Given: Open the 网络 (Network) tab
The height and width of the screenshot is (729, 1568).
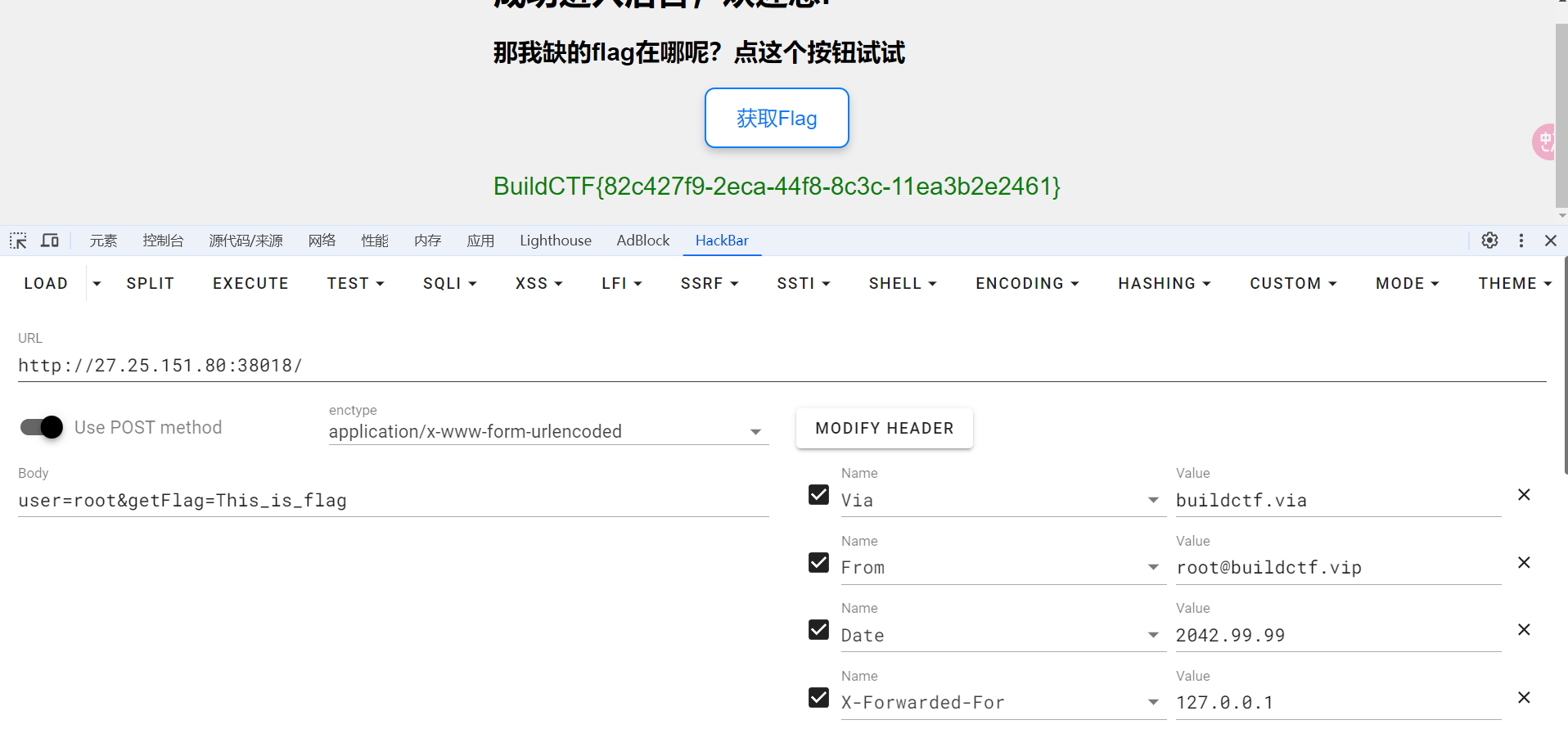Looking at the screenshot, I should (322, 241).
